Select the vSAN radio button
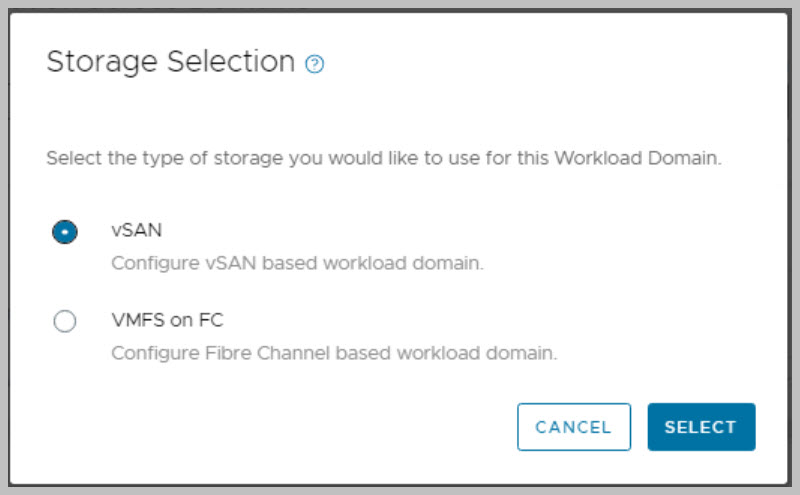This screenshot has height=495, width=800. [65, 232]
